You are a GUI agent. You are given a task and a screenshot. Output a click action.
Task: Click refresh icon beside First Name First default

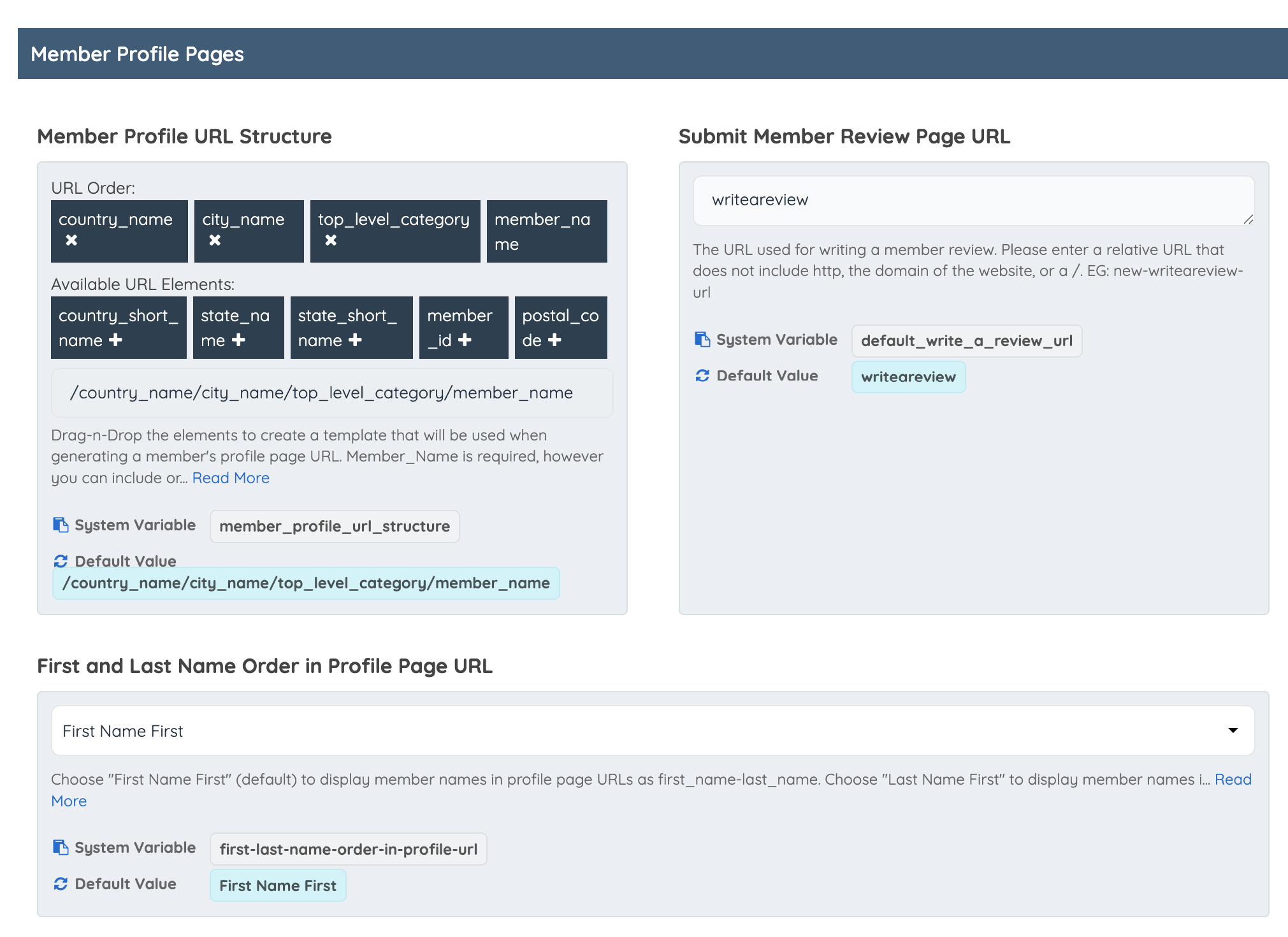[x=61, y=883]
